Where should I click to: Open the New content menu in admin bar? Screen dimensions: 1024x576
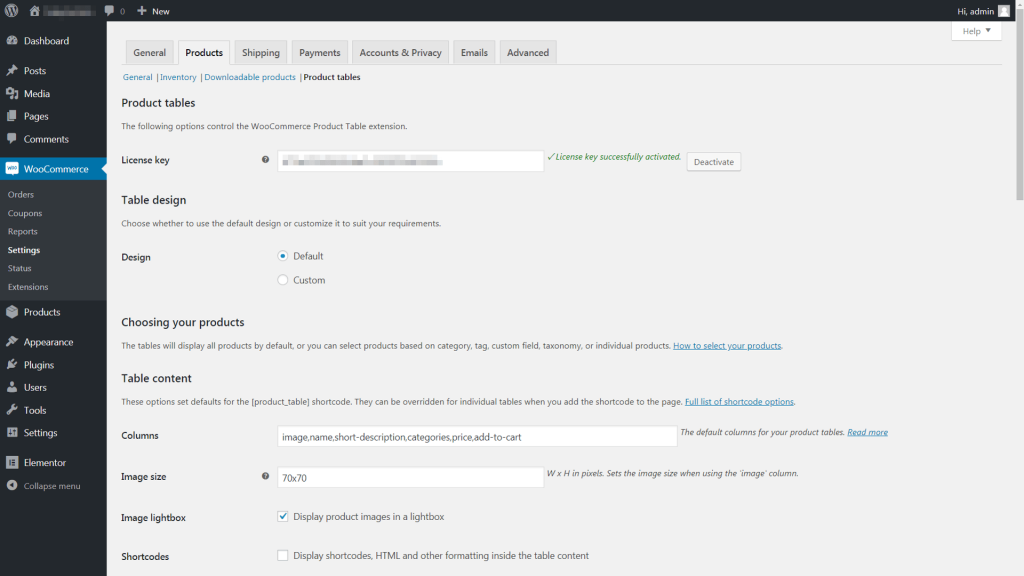coord(153,11)
